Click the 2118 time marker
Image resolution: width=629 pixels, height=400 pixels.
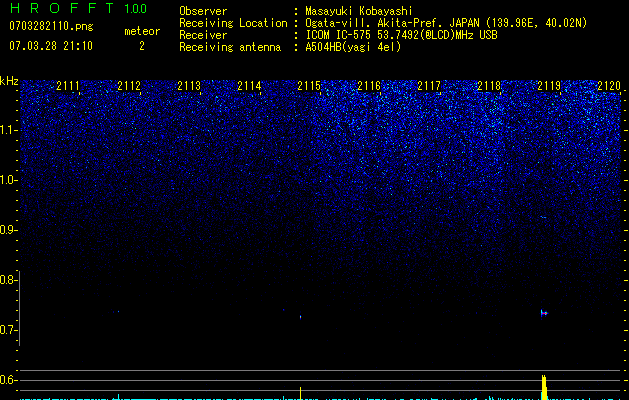[489, 86]
